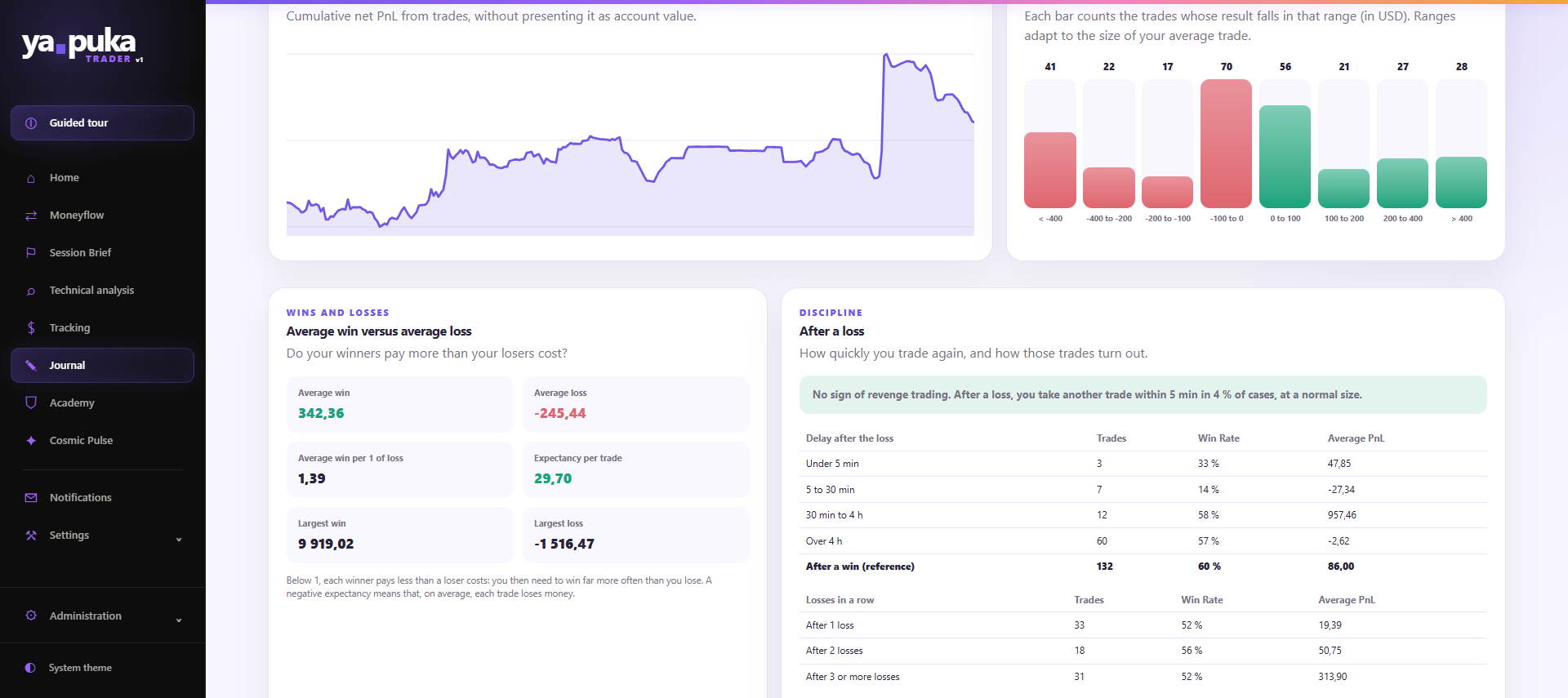Click the Administration gear icon
This screenshot has width=1568, height=698.
pyautogui.click(x=31, y=616)
